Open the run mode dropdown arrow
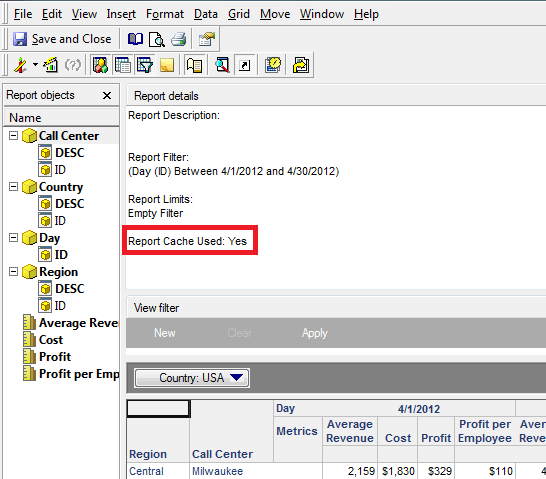The image size is (546, 479). point(35,65)
